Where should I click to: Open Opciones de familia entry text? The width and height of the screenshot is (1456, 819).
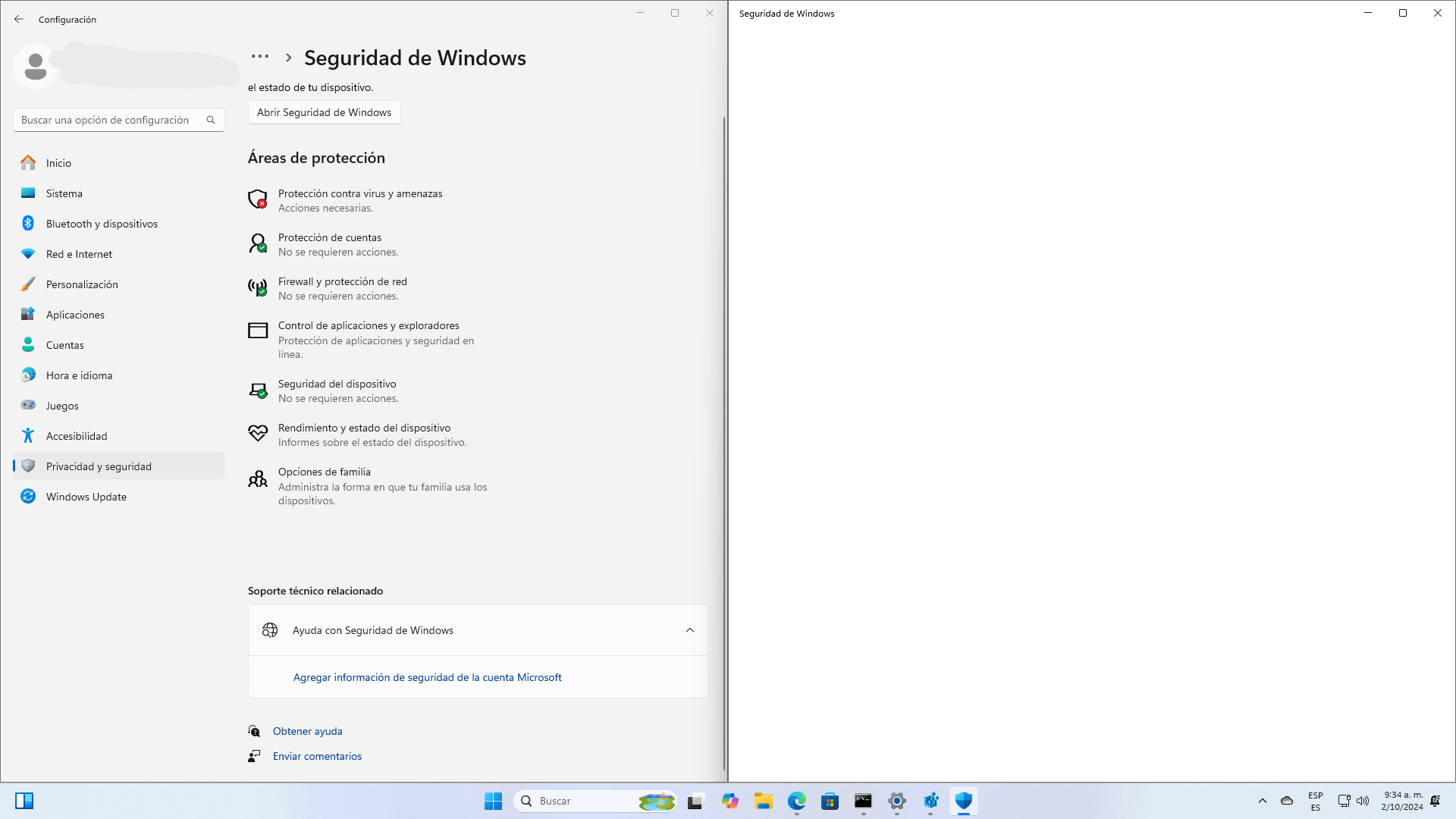pos(325,472)
